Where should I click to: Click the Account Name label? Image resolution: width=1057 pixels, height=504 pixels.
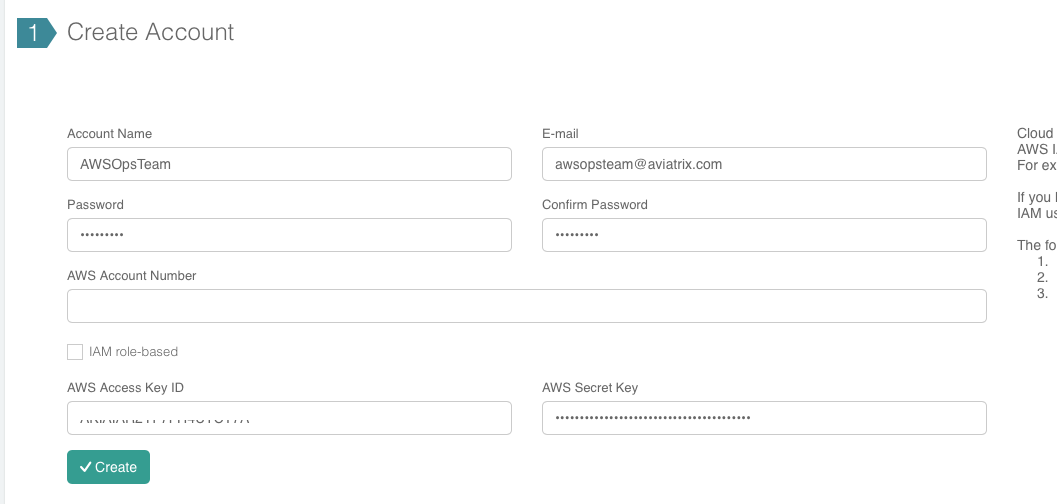109,134
